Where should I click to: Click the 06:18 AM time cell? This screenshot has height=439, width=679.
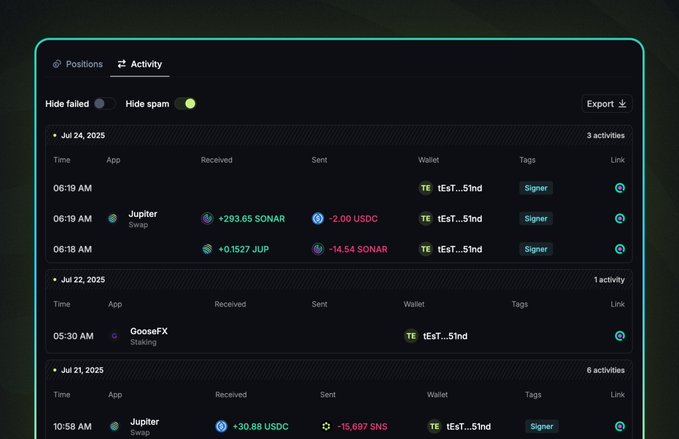coord(72,249)
